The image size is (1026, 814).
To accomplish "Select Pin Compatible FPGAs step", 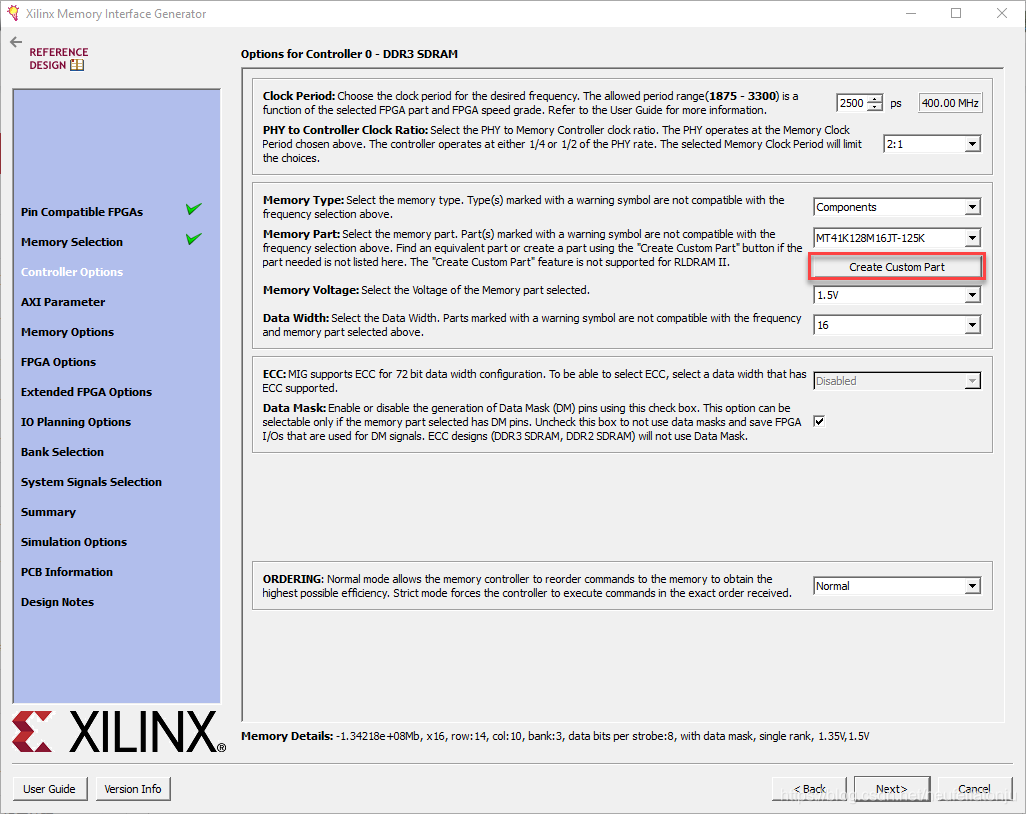I will pyautogui.click(x=82, y=212).
